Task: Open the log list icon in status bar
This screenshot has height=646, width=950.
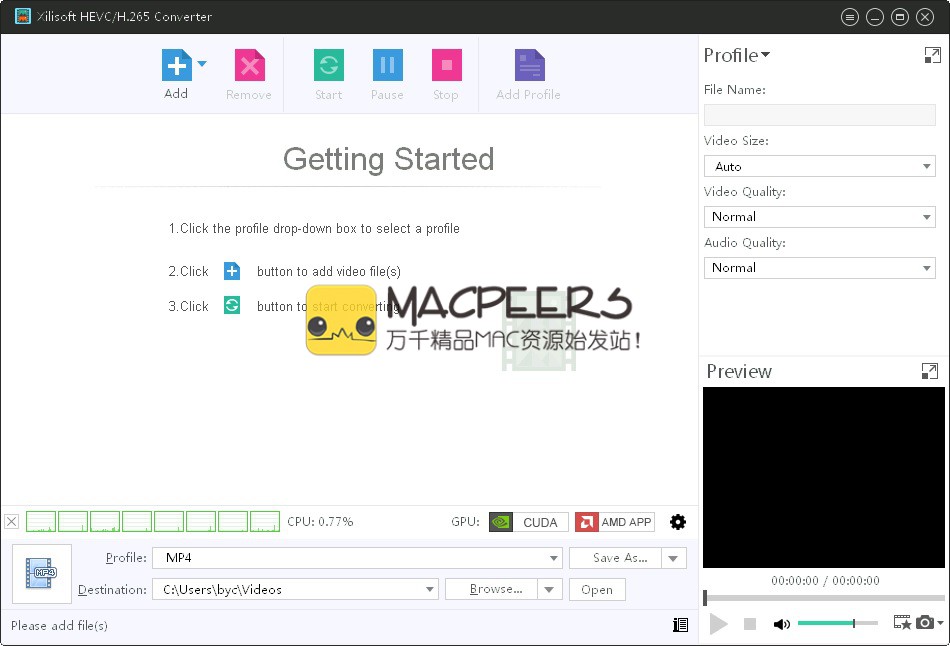Action: tap(680, 625)
